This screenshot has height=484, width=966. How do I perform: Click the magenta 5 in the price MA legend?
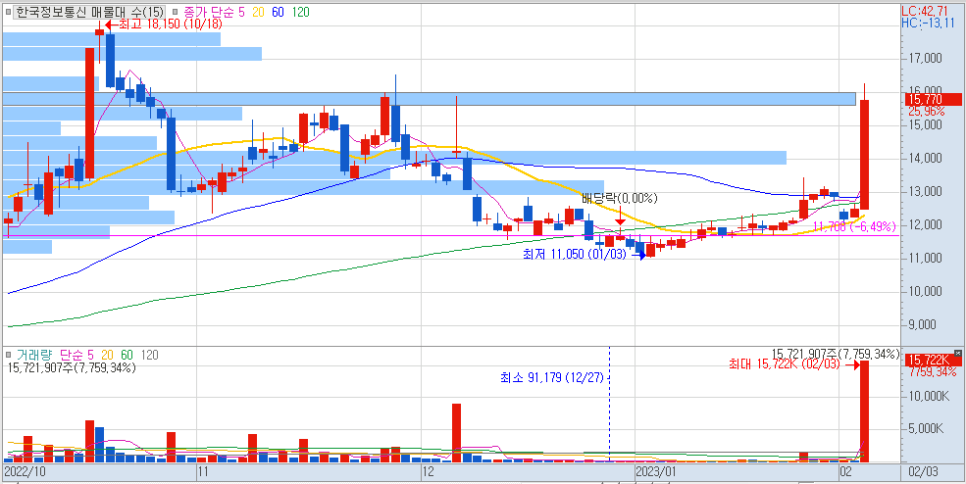240,12
